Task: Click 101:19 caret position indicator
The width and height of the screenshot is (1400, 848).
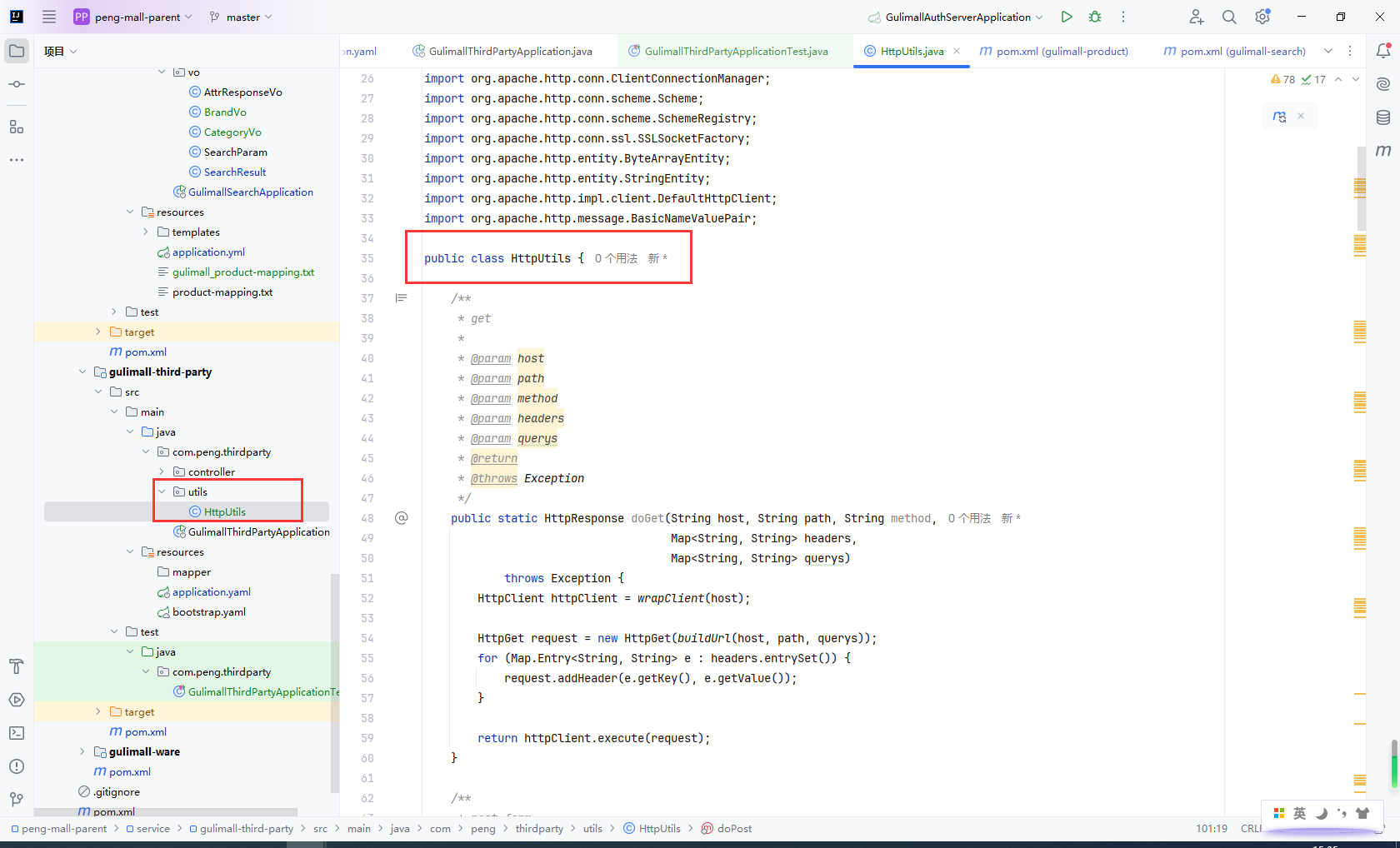Action: pyautogui.click(x=1212, y=828)
